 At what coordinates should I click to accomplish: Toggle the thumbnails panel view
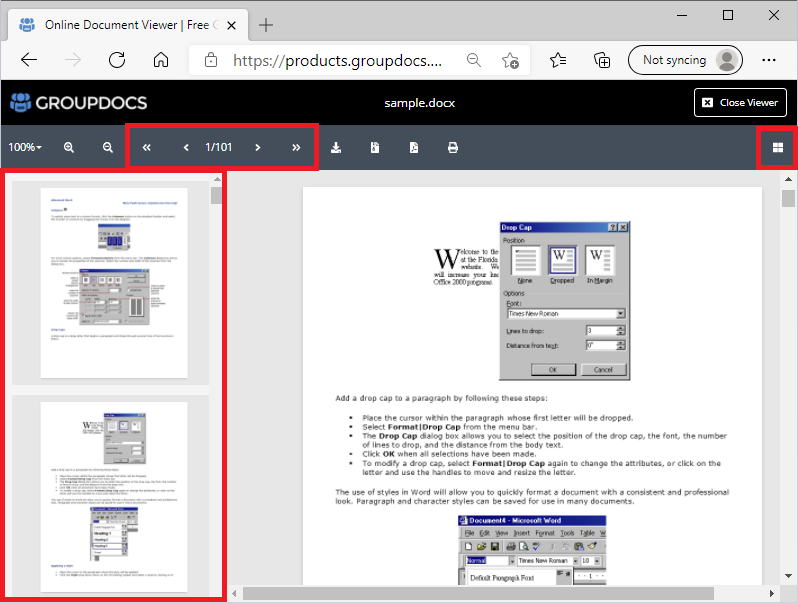(x=776, y=148)
